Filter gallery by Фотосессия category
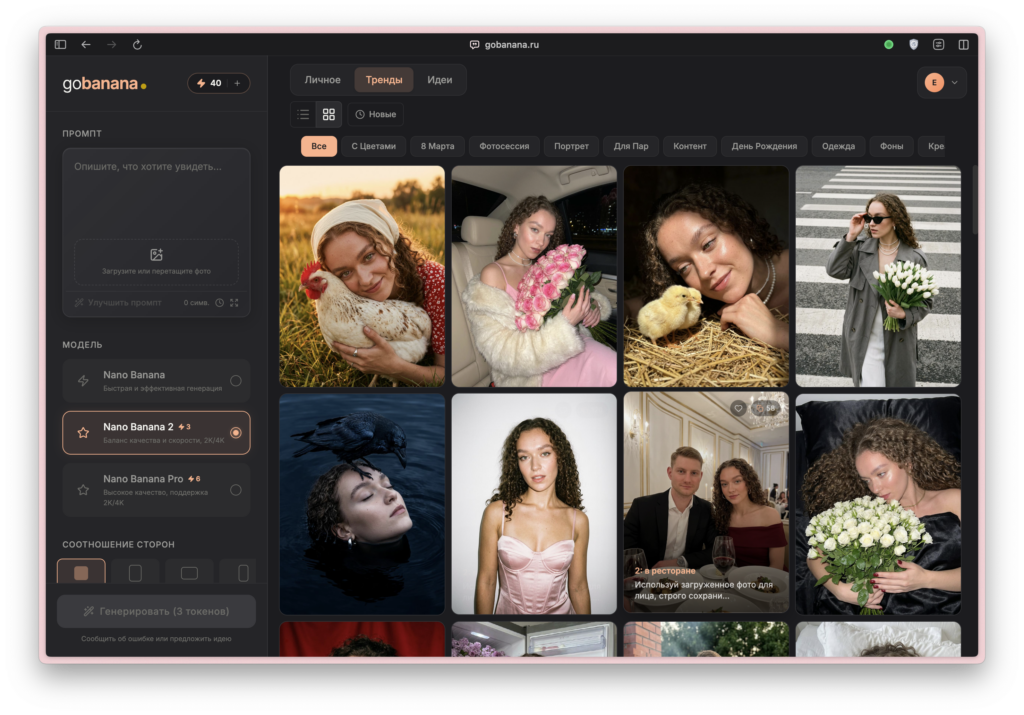 pos(504,146)
